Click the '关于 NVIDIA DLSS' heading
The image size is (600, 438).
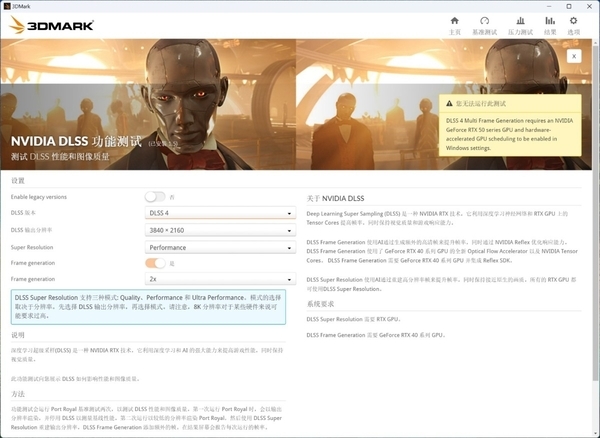(x=335, y=199)
